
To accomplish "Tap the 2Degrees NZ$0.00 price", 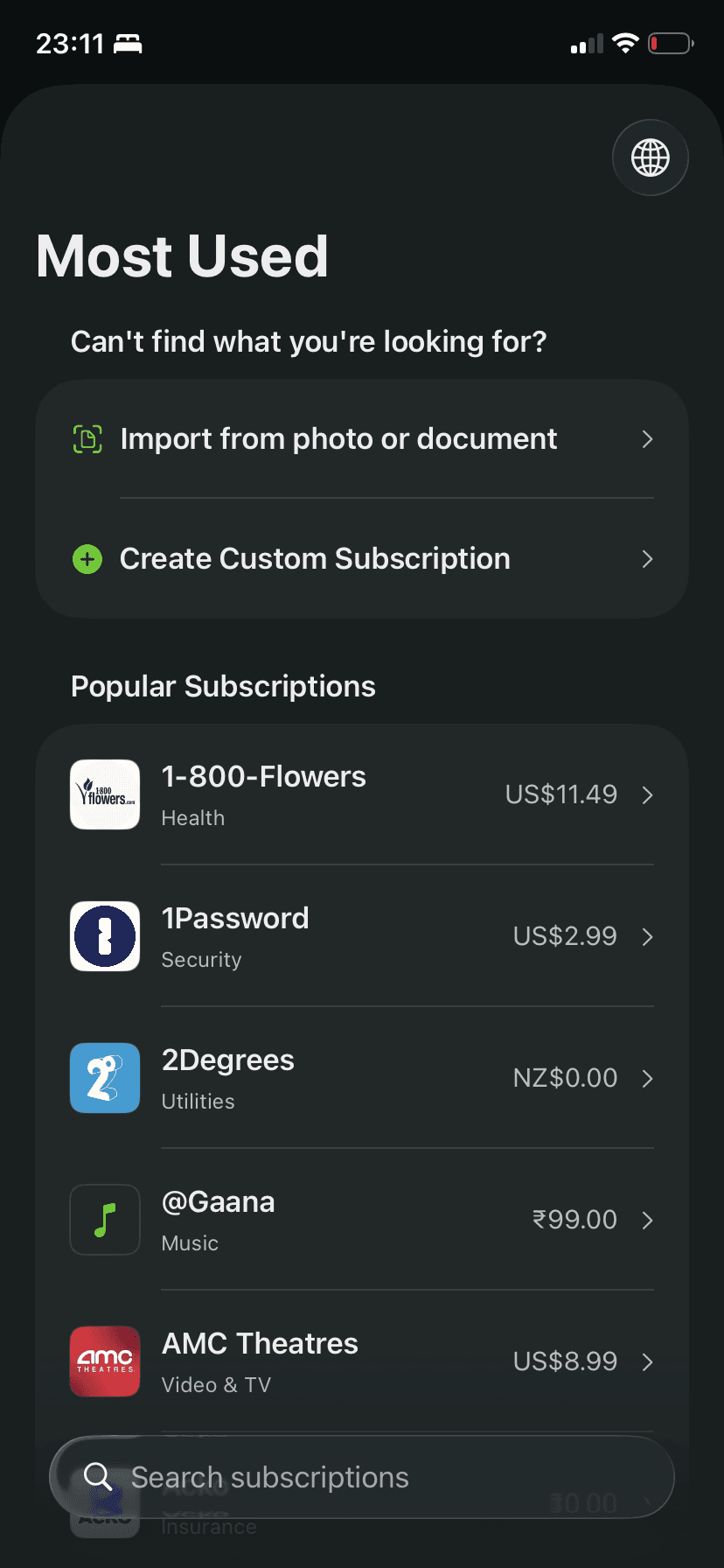I will [x=565, y=1078].
